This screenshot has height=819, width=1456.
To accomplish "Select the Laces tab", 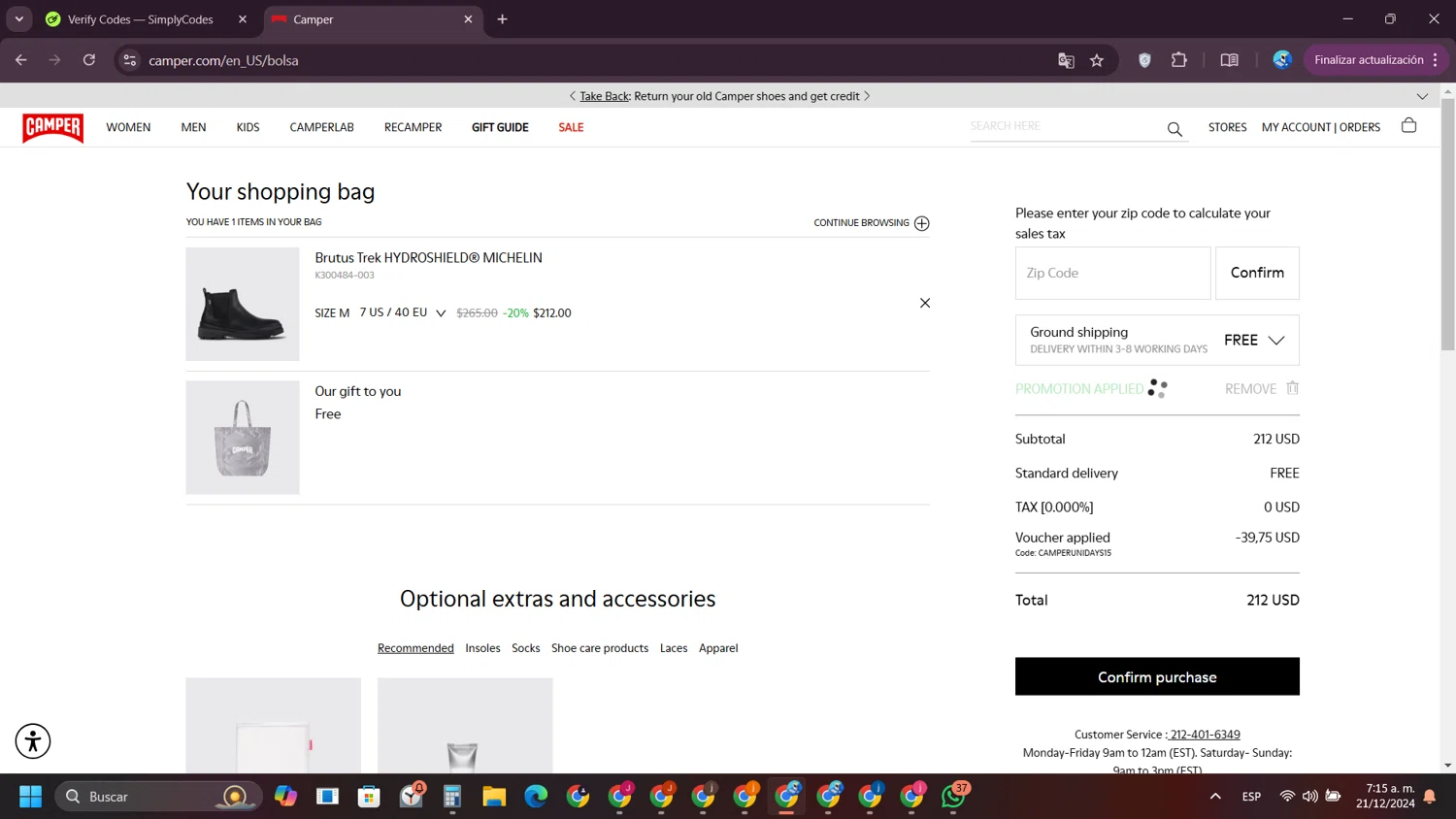I will click(x=674, y=648).
